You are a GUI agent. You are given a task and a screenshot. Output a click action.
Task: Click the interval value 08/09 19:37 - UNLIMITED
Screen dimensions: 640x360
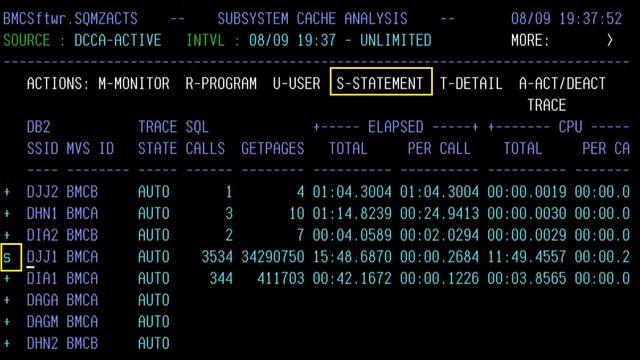tap(340, 40)
